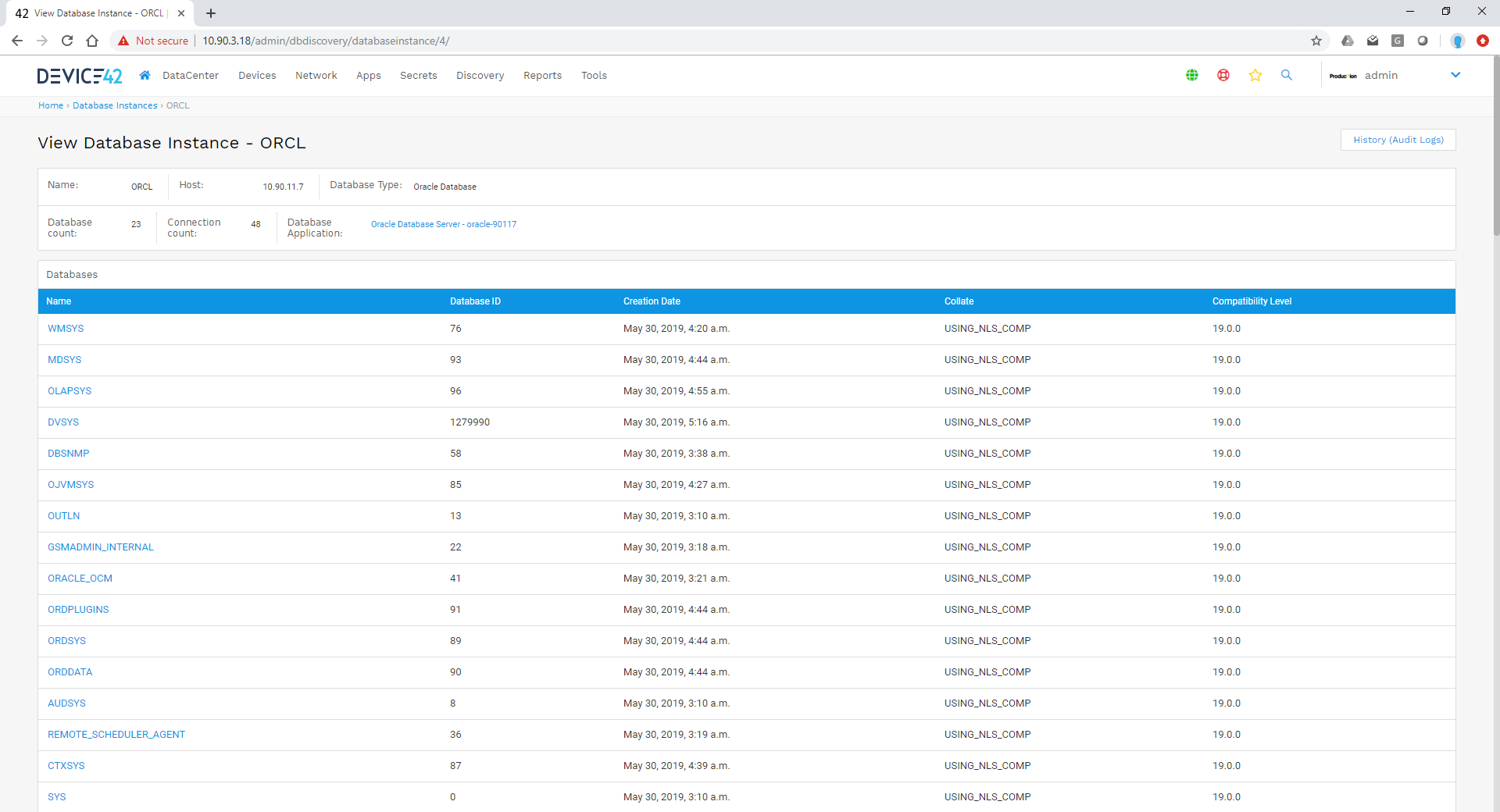The height and width of the screenshot is (812, 1500).
Task: Bookmark this page with the address bar star
Action: pyautogui.click(x=1316, y=41)
